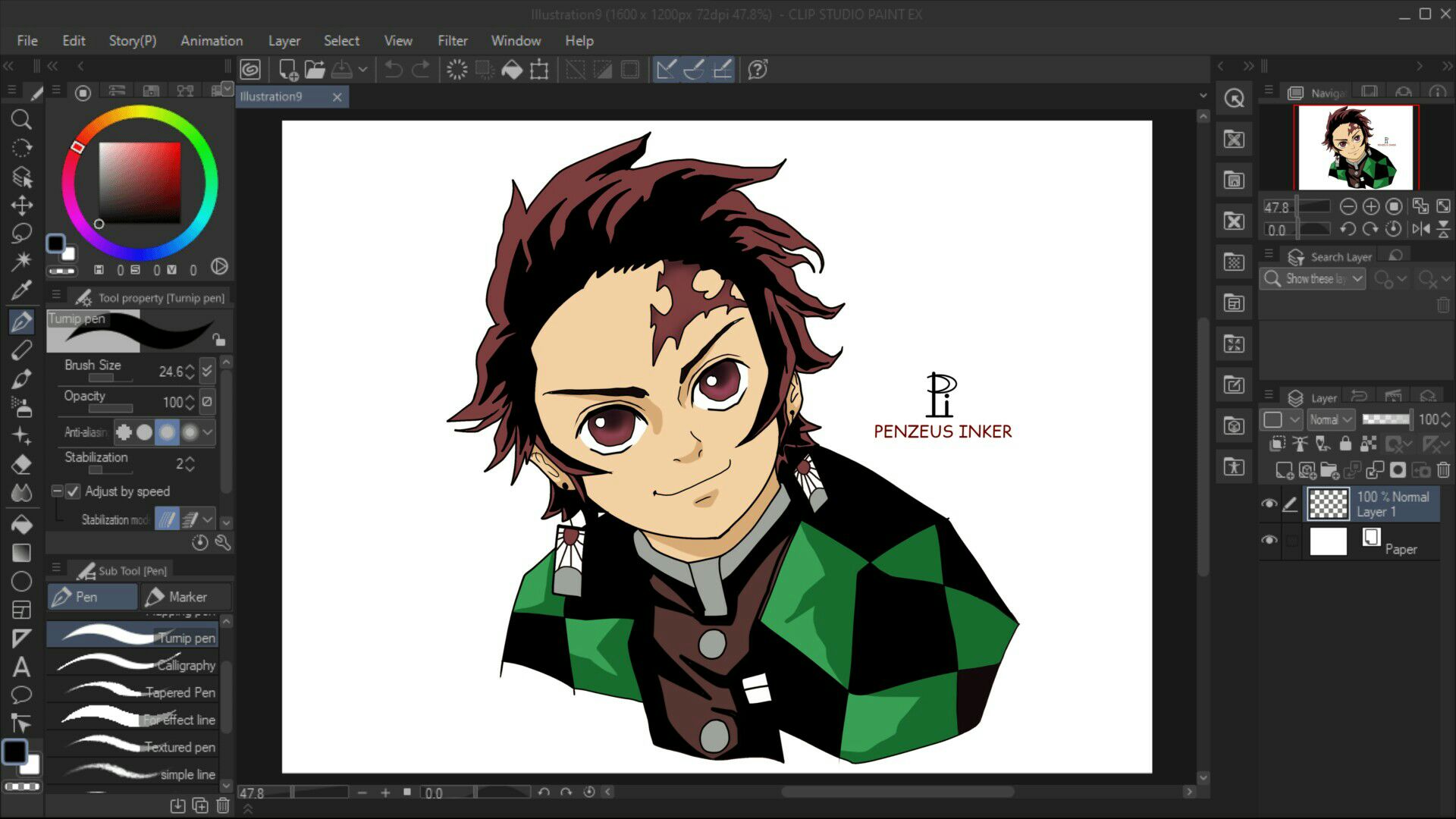Select the Eraser tool in toolbar
The height and width of the screenshot is (819, 1456).
click(x=21, y=464)
